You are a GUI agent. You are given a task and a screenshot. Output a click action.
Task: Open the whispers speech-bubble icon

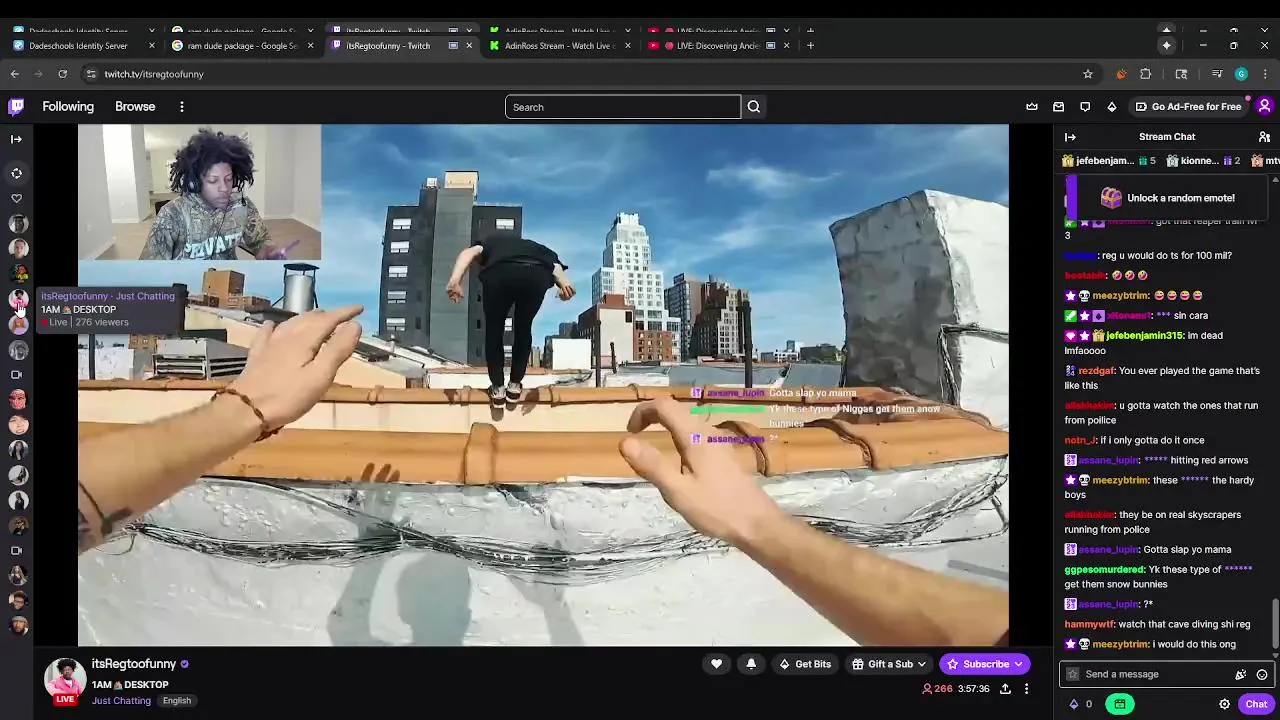point(1085,107)
